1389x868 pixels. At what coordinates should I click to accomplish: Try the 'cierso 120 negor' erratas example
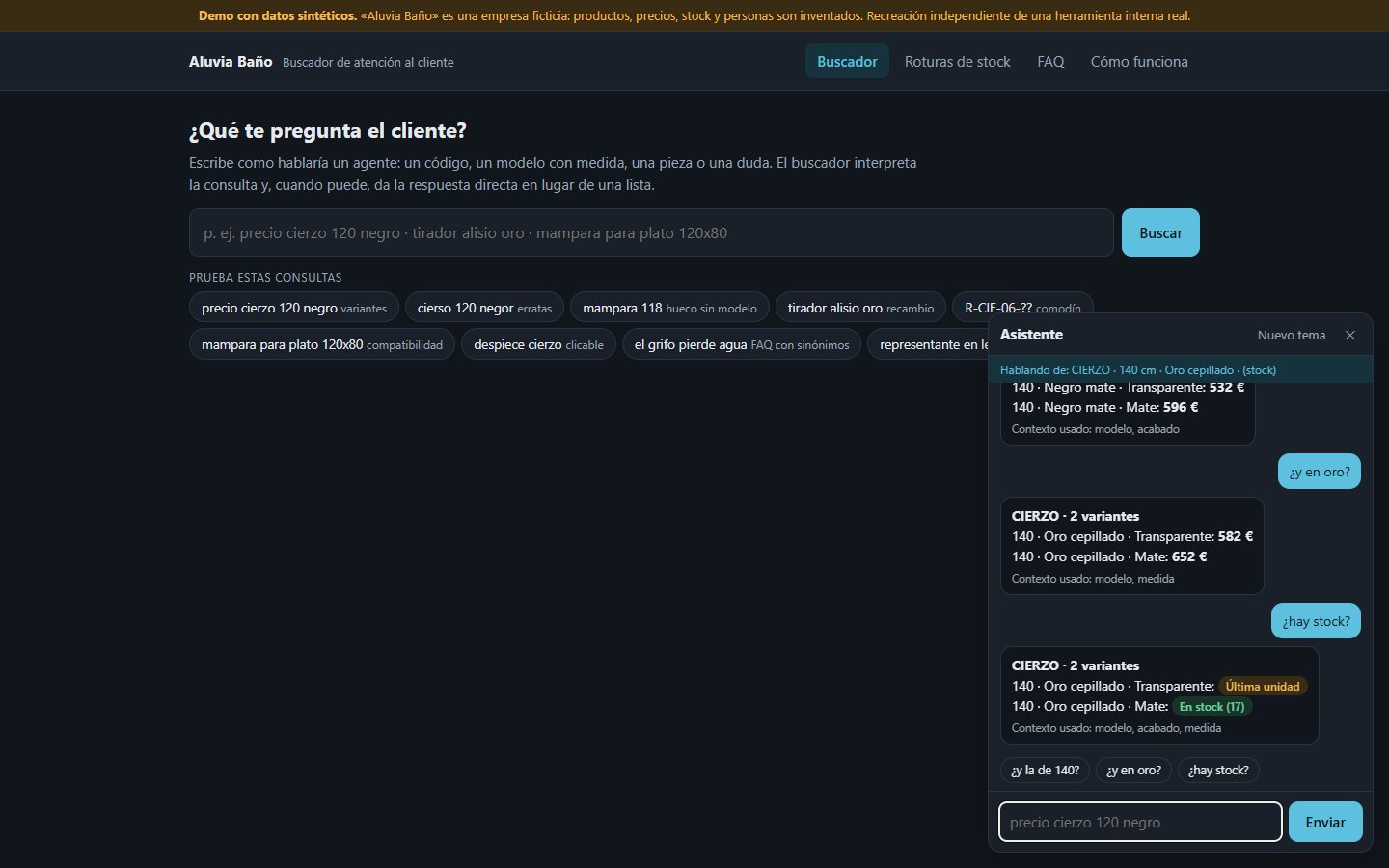tap(484, 308)
